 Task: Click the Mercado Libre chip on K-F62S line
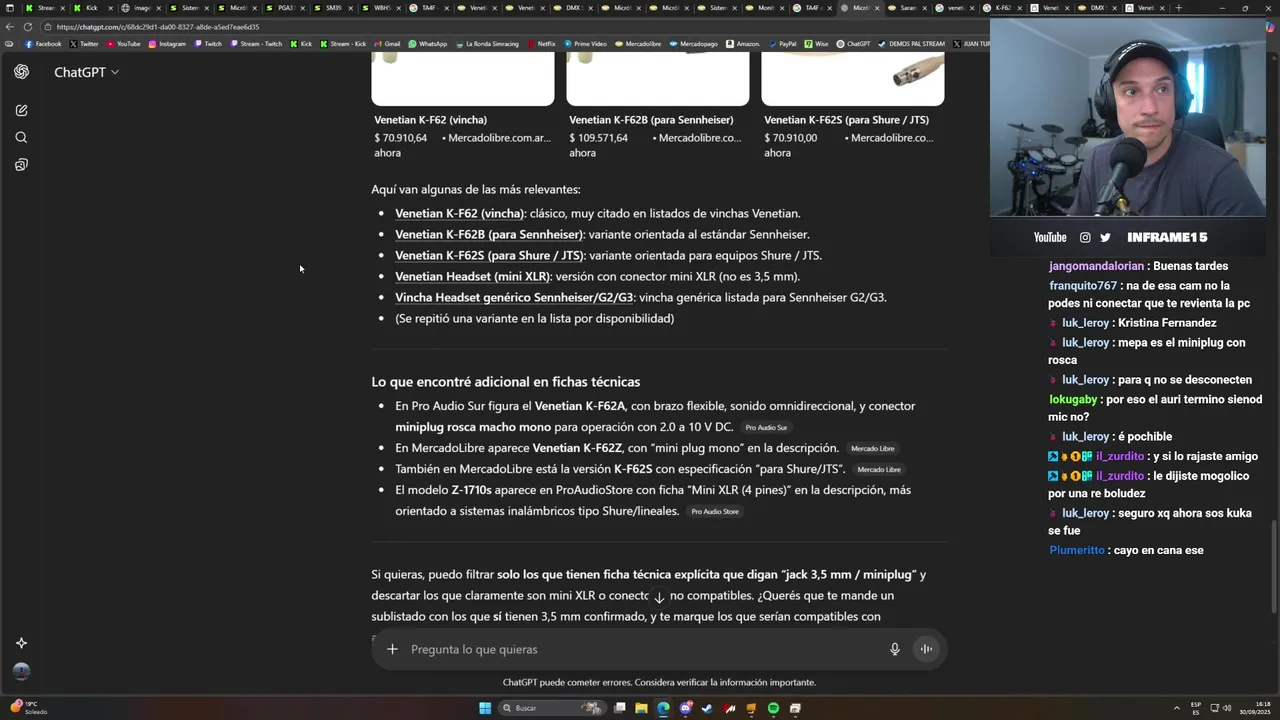pos(879,470)
